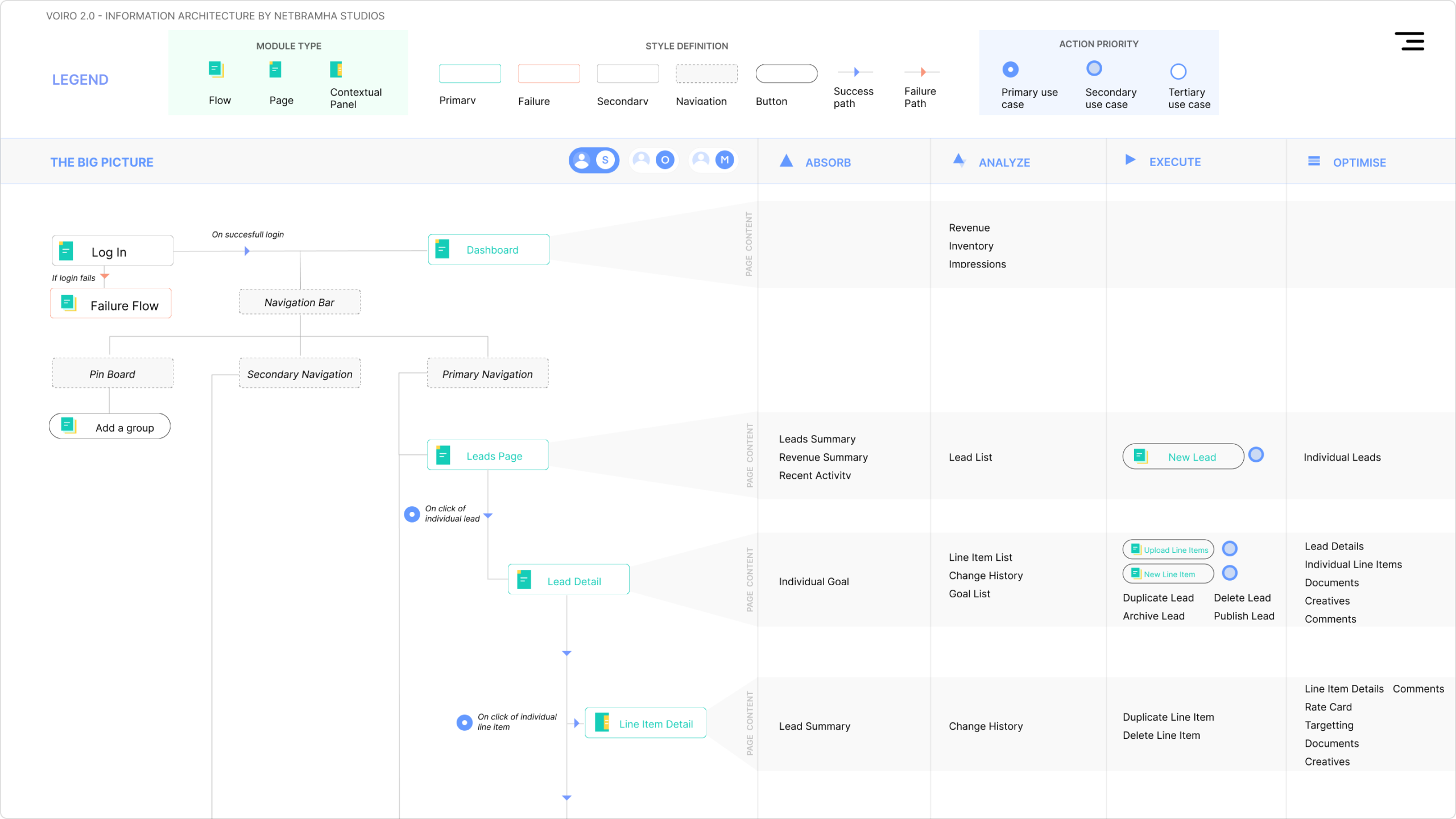Toggle the O user persona switch
Screen dimensions: 1456x819
653,160
